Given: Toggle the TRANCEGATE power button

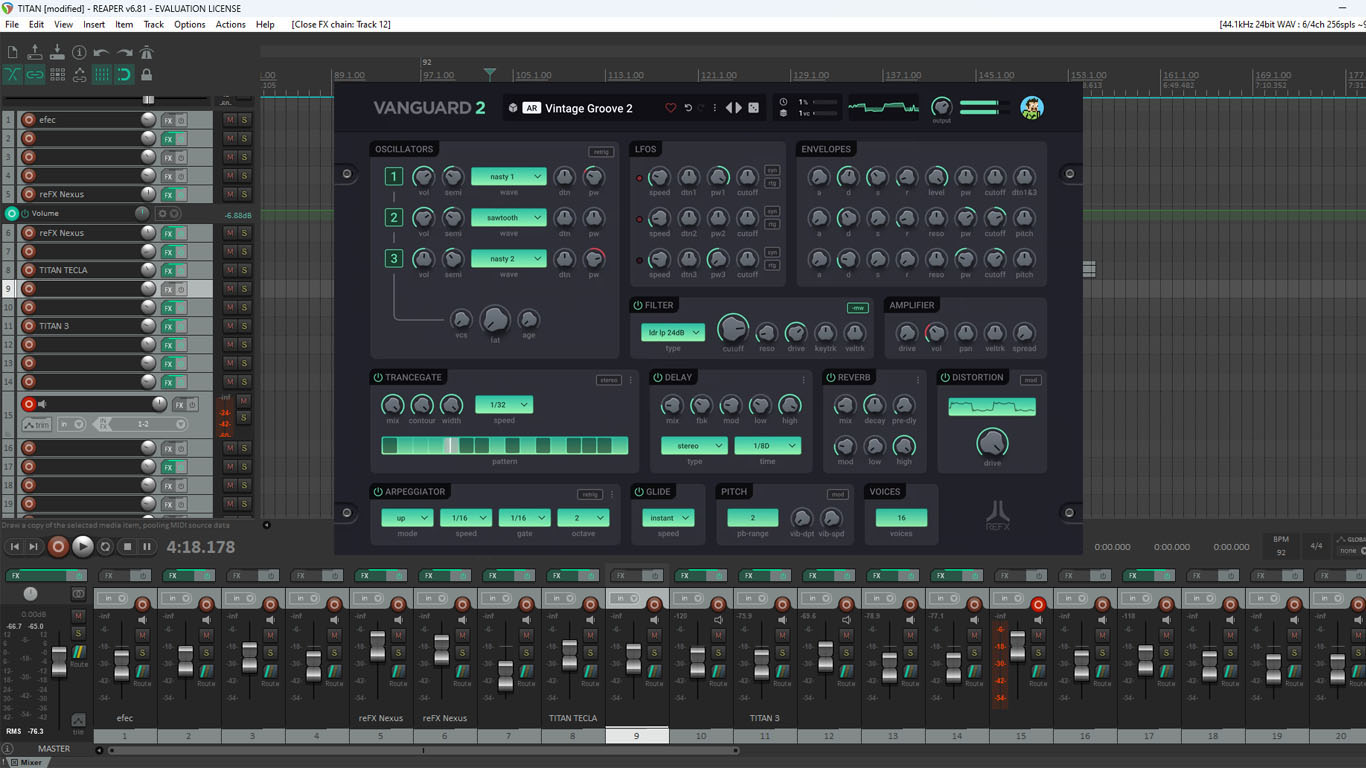Looking at the screenshot, I should [378, 377].
